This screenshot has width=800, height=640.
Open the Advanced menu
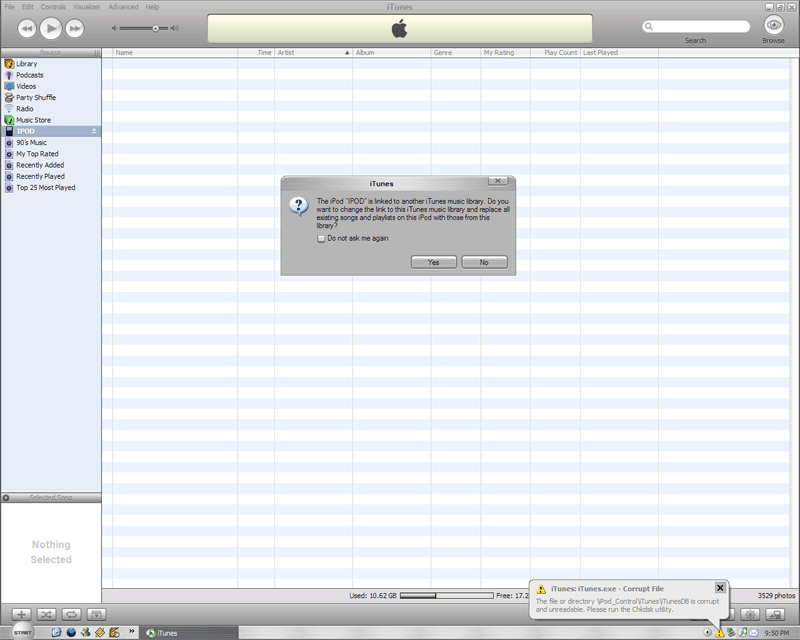[123, 7]
